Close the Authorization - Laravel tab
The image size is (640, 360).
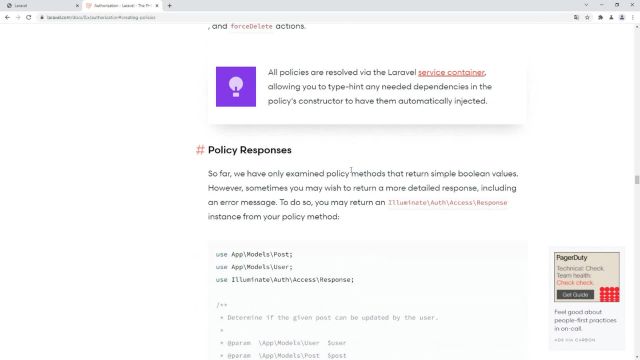click(x=157, y=6)
